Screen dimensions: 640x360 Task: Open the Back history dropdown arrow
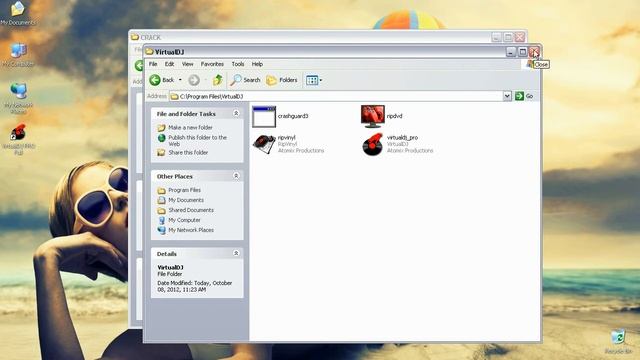[180, 80]
